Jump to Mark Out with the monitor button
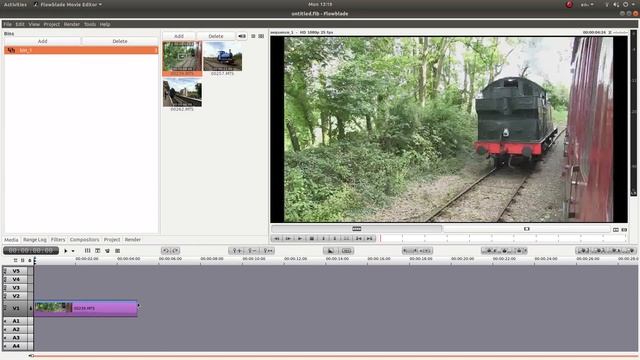The image size is (640, 360). click(369, 238)
